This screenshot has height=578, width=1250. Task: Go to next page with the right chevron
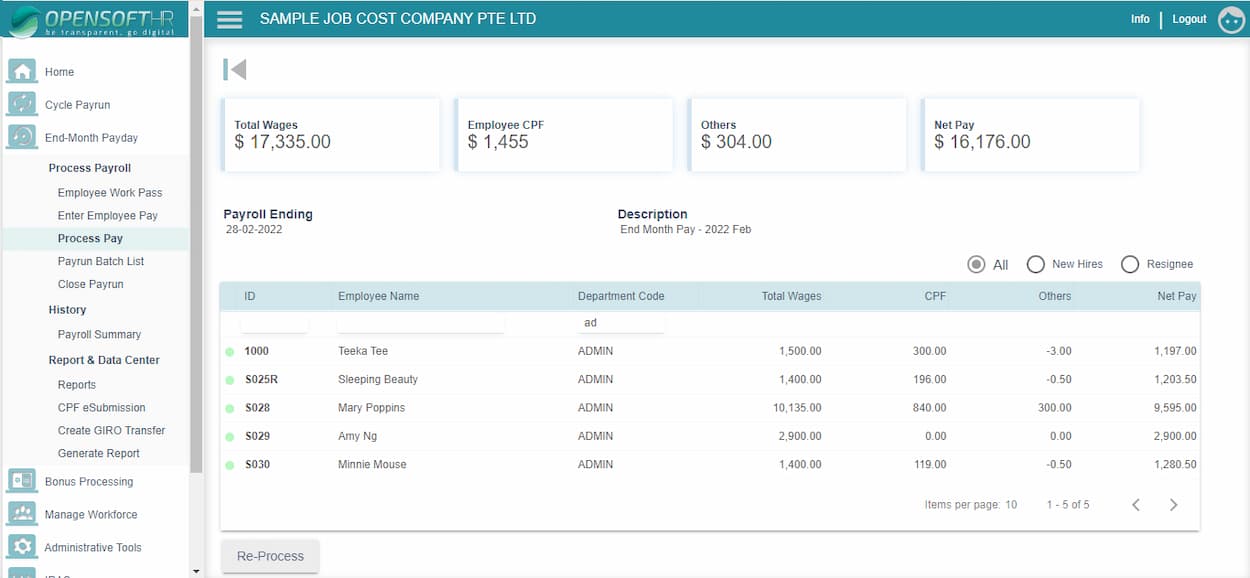(x=1174, y=505)
